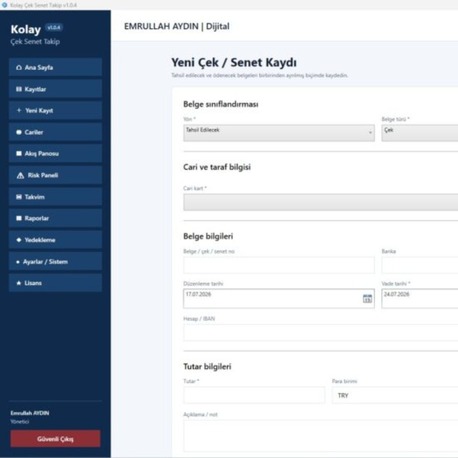Click the Belge / çek / senet no field
Viewport: 458px width, 458px height.
pyautogui.click(x=279, y=265)
